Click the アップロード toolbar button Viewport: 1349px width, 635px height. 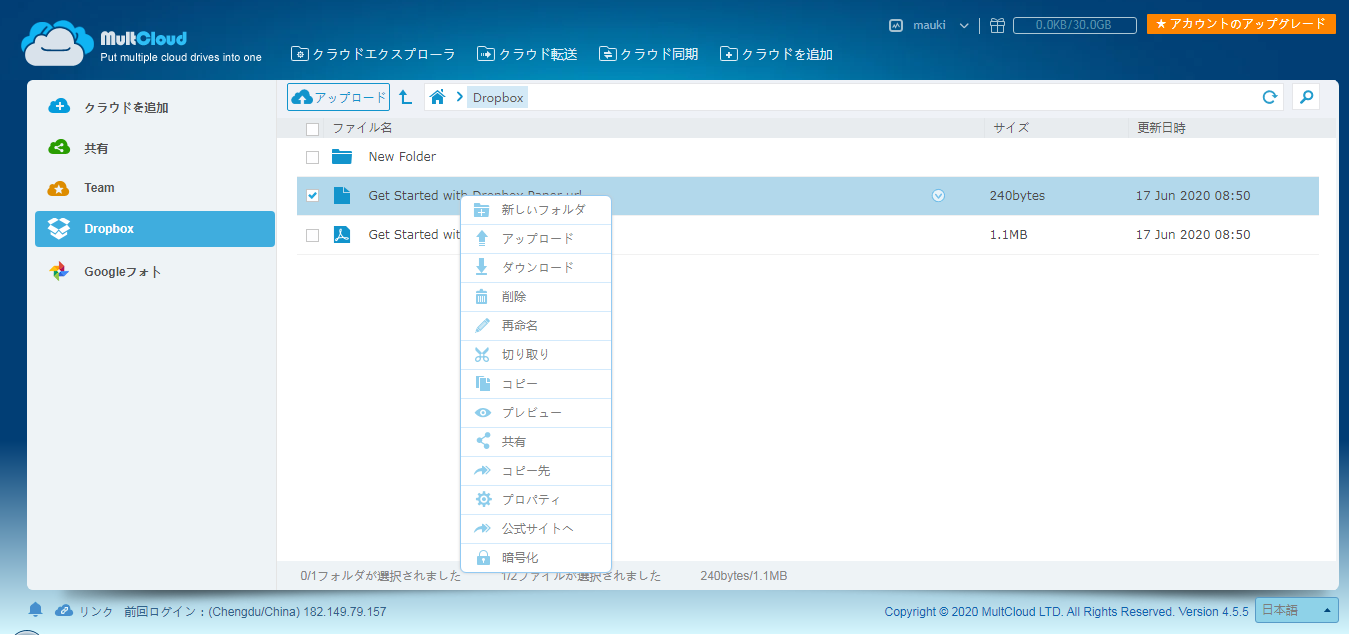[338, 97]
